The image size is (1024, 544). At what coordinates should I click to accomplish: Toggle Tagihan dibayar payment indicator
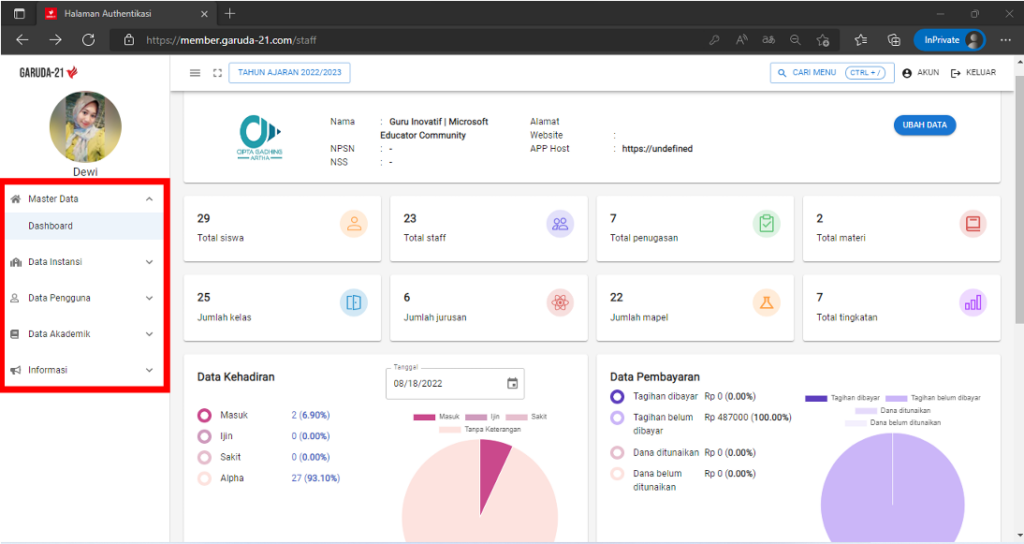click(x=617, y=396)
